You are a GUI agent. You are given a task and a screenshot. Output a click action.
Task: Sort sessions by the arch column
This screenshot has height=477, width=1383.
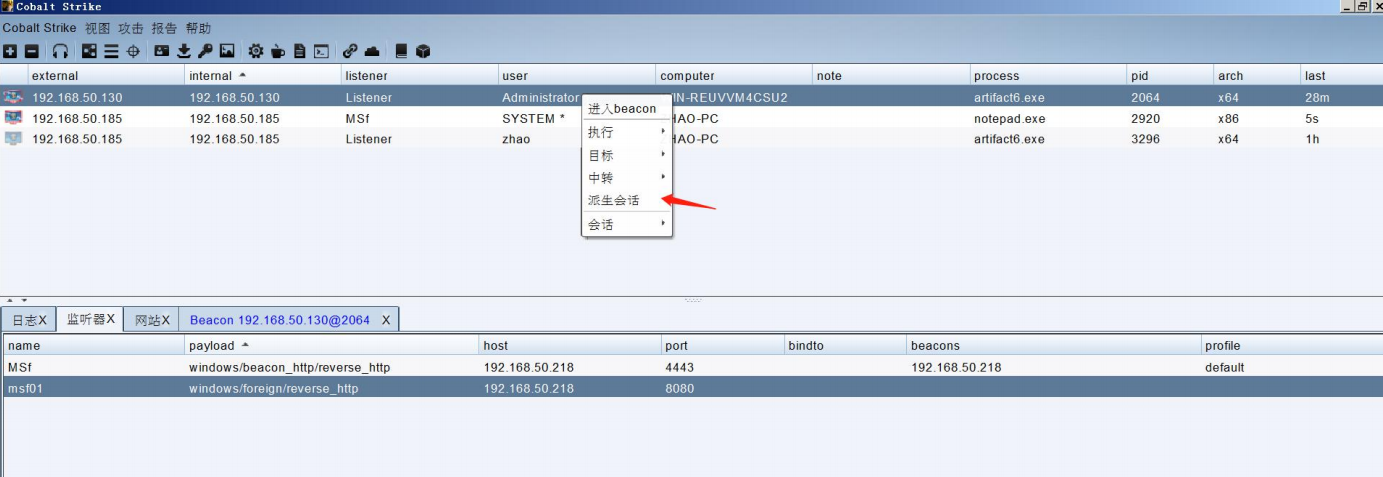1257,75
